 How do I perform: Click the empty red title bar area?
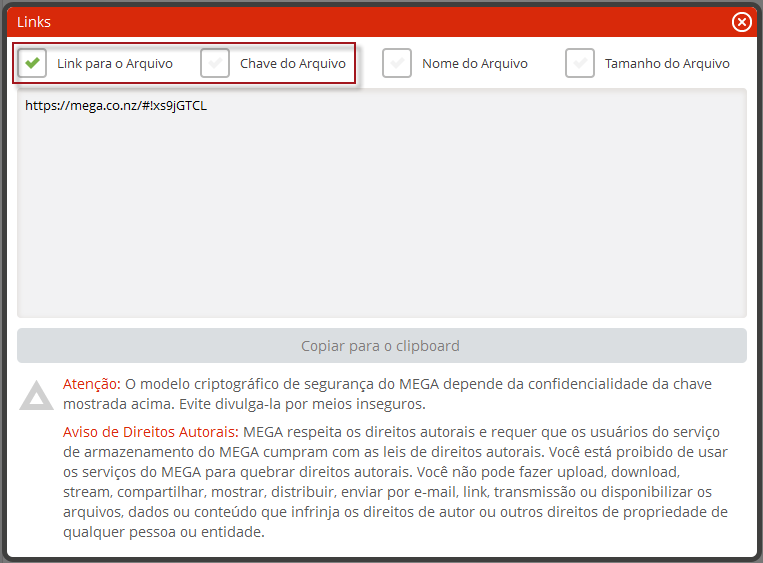(x=380, y=22)
